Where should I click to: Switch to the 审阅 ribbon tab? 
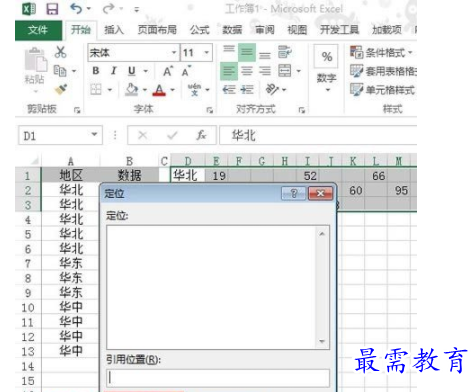point(265,30)
